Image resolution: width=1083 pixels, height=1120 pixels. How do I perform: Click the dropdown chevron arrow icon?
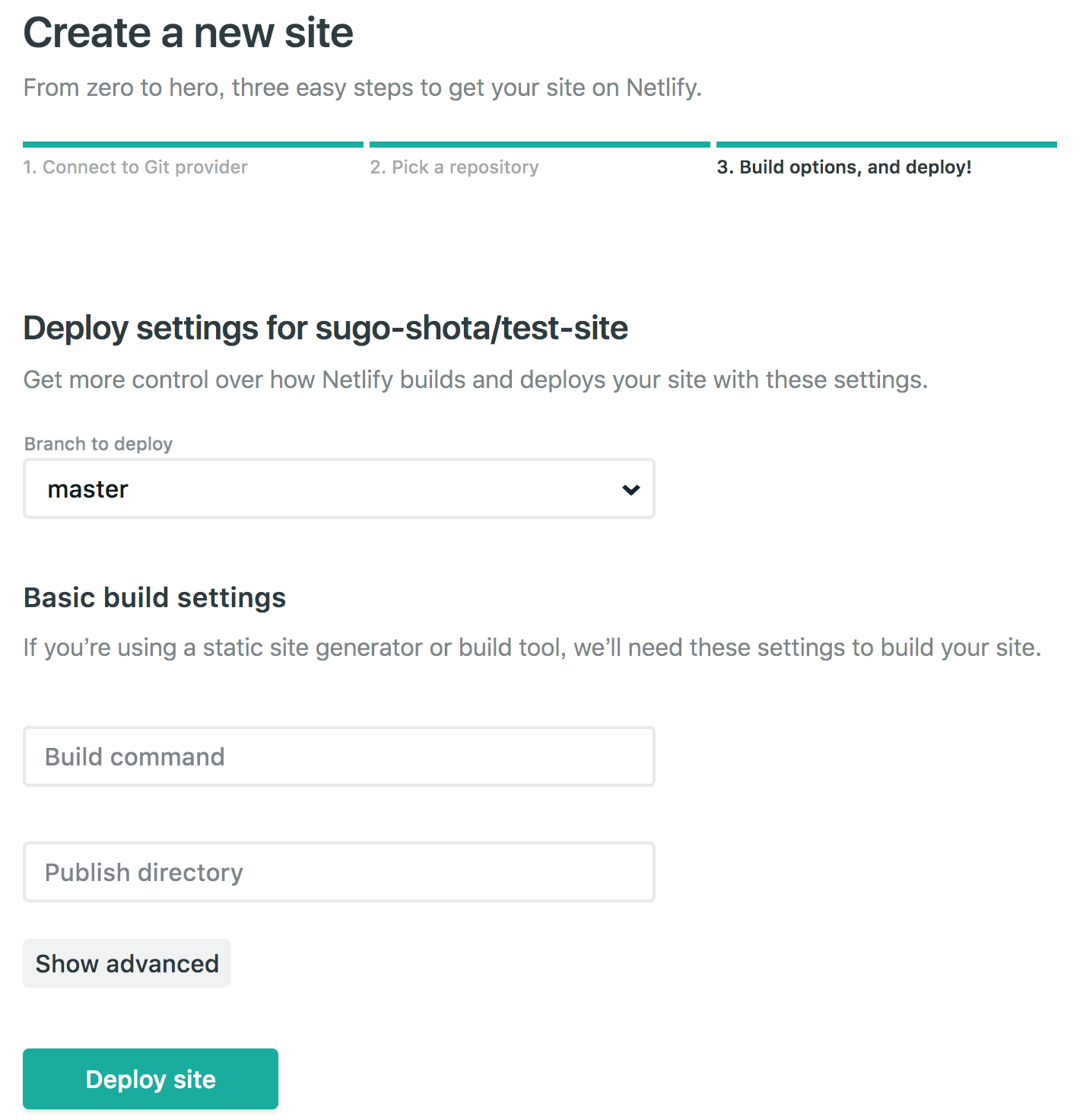tap(630, 489)
